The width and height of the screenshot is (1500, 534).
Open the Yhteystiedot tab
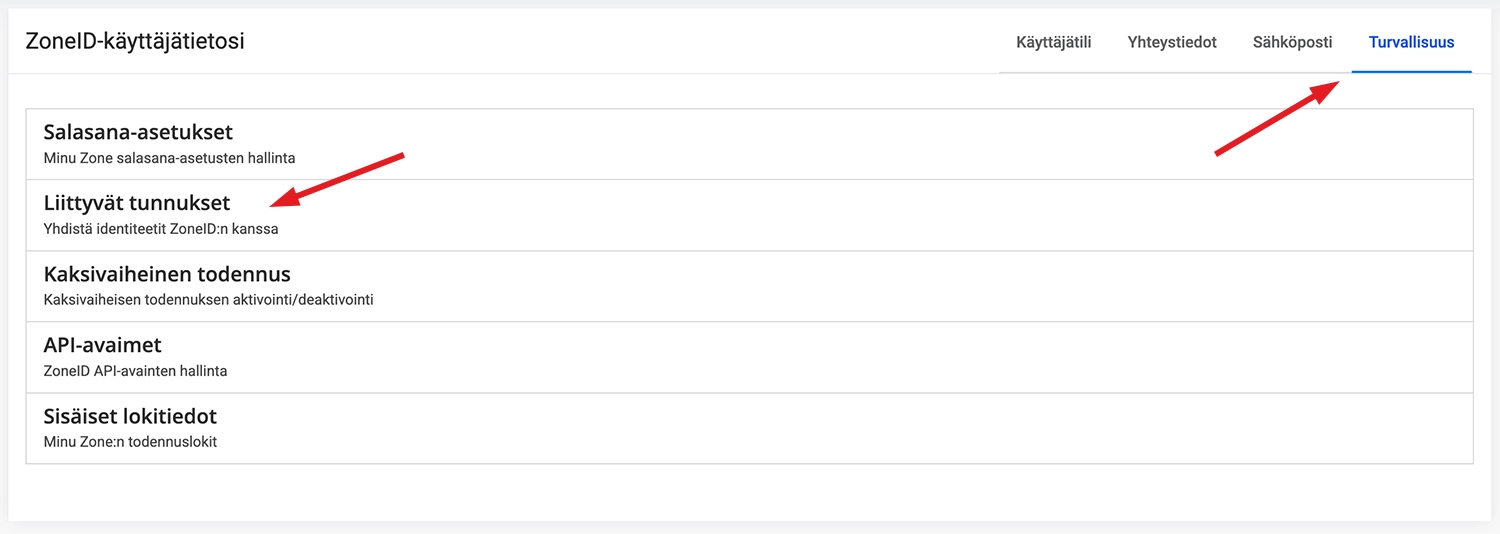(x=1171, y=42)
